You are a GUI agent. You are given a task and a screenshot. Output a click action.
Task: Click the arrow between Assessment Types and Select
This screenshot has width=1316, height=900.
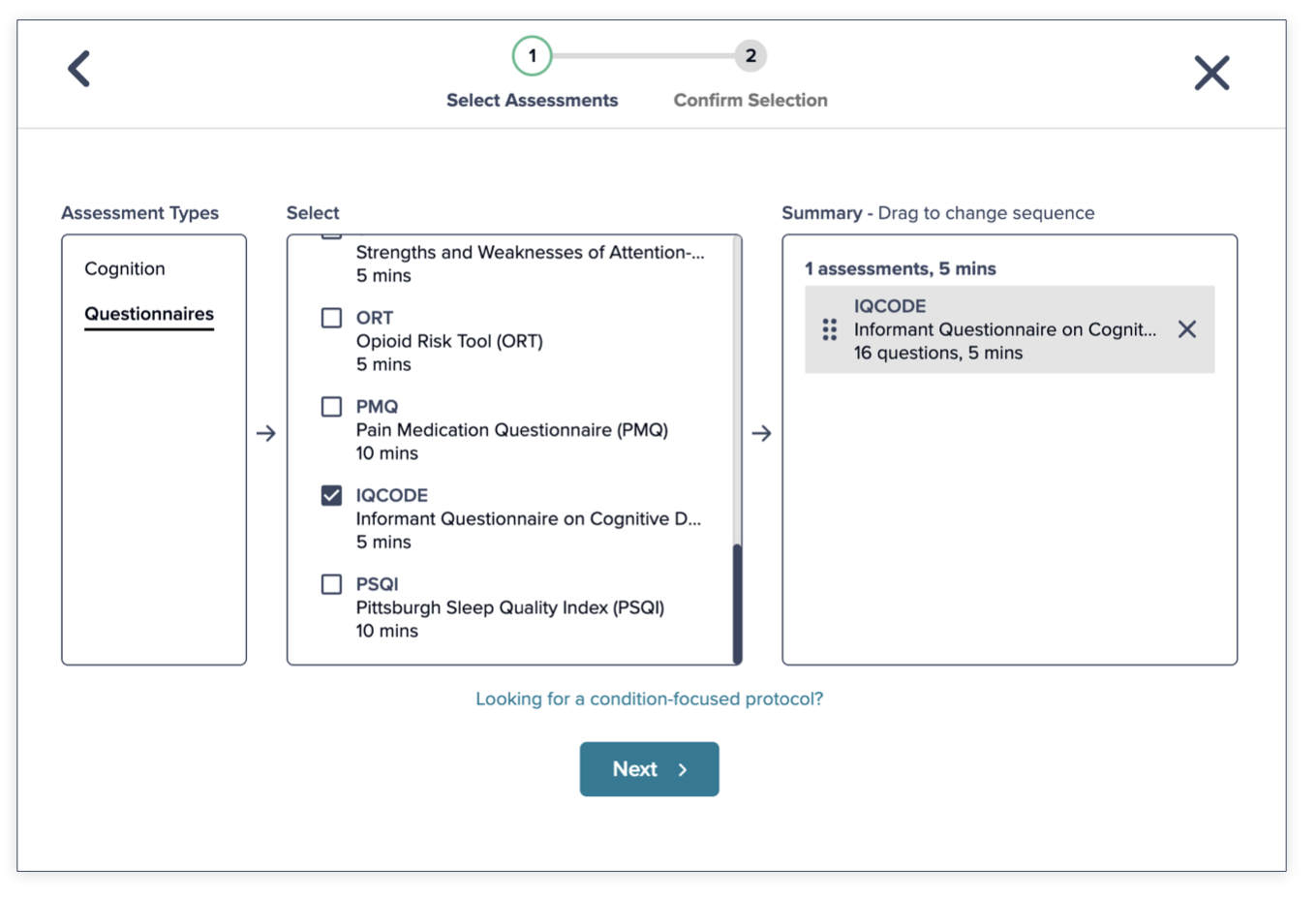266,433
